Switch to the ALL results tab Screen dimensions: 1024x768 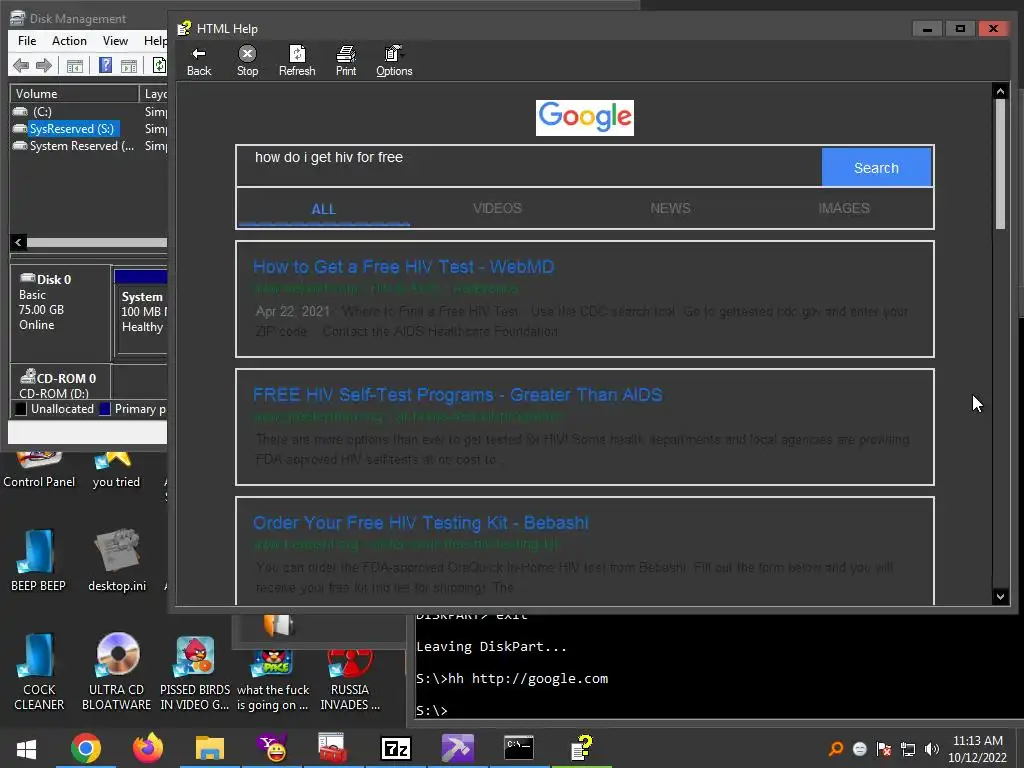pos(324,209)
